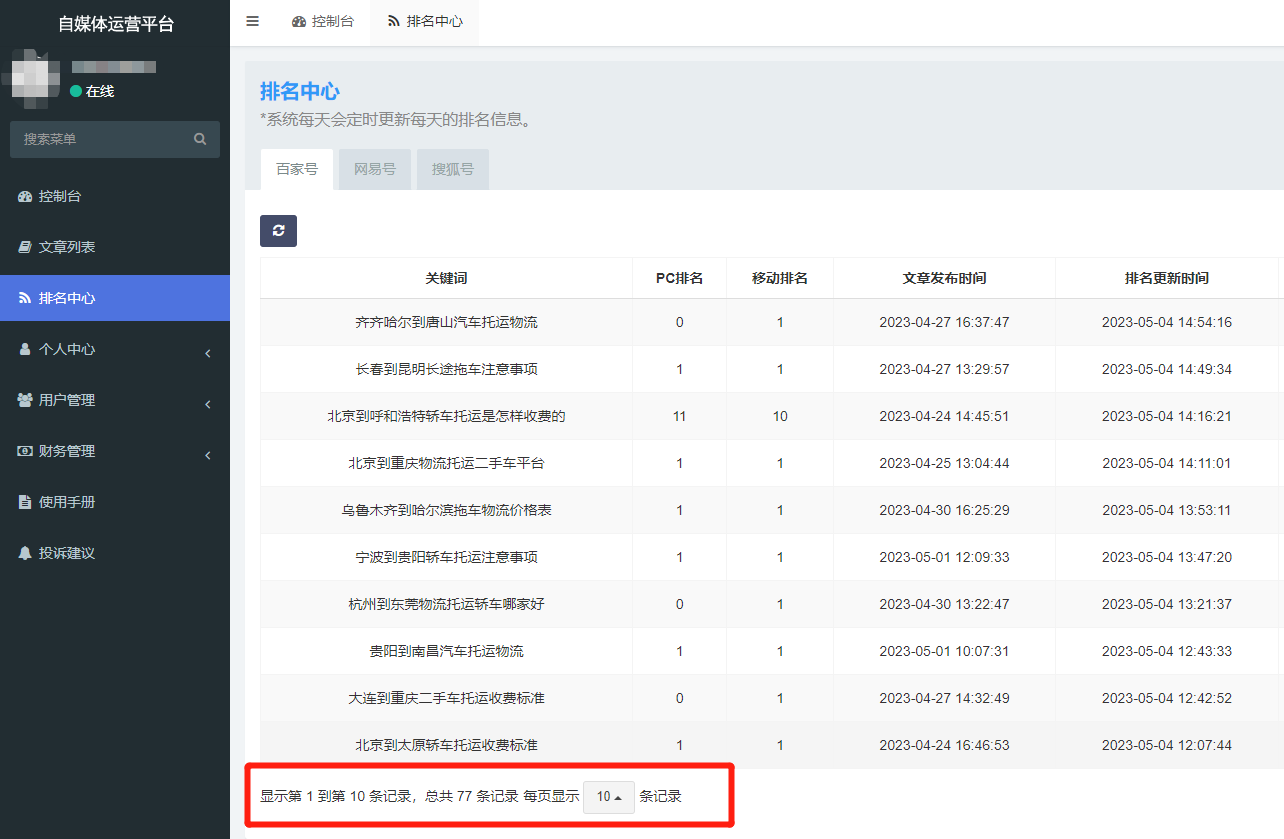The image size is (1284, 839).
Task: Click the keyword row 北京到重庆物流托运二手车平台
Action: (446, 463)
